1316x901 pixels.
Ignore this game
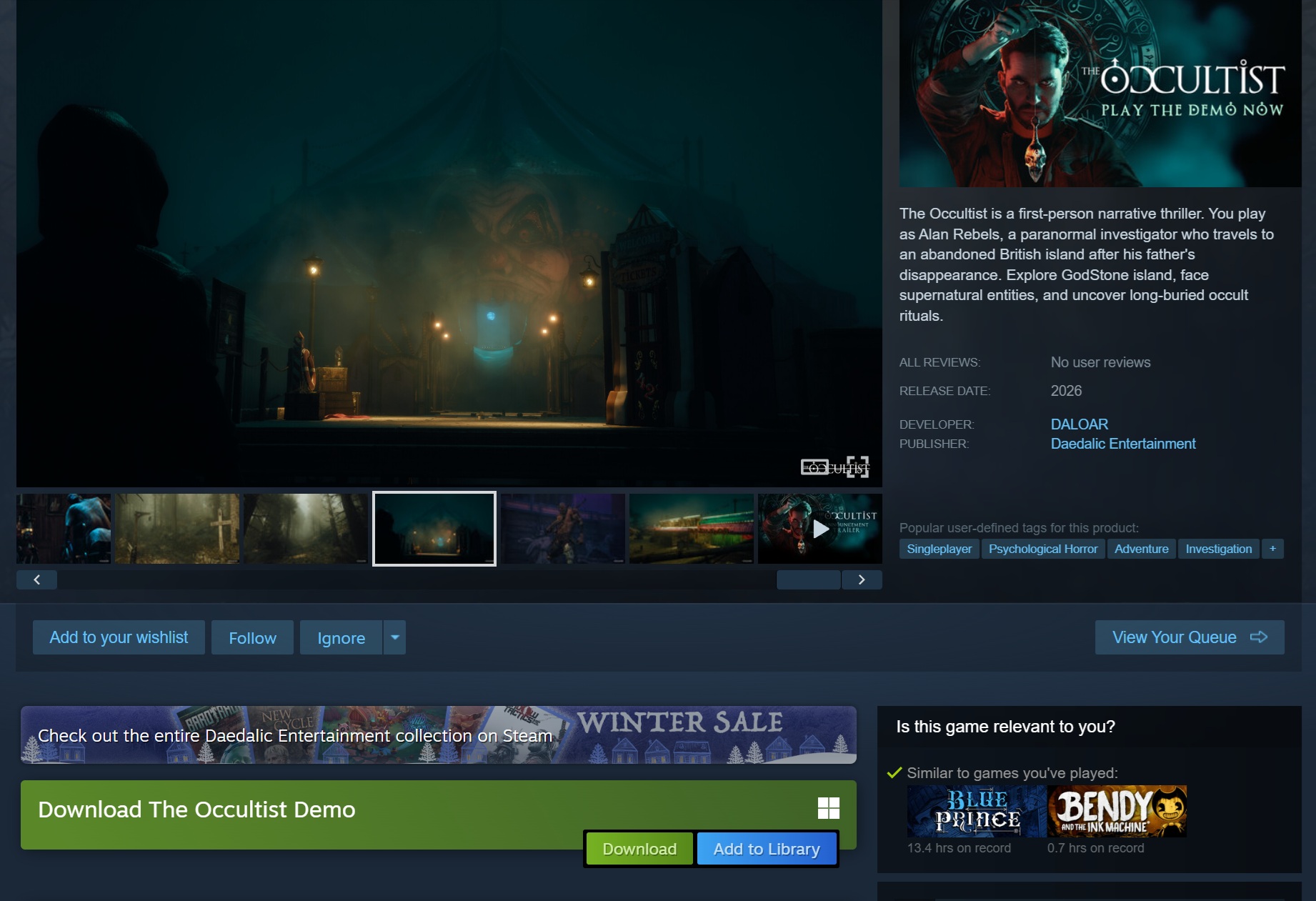[341, 637]
